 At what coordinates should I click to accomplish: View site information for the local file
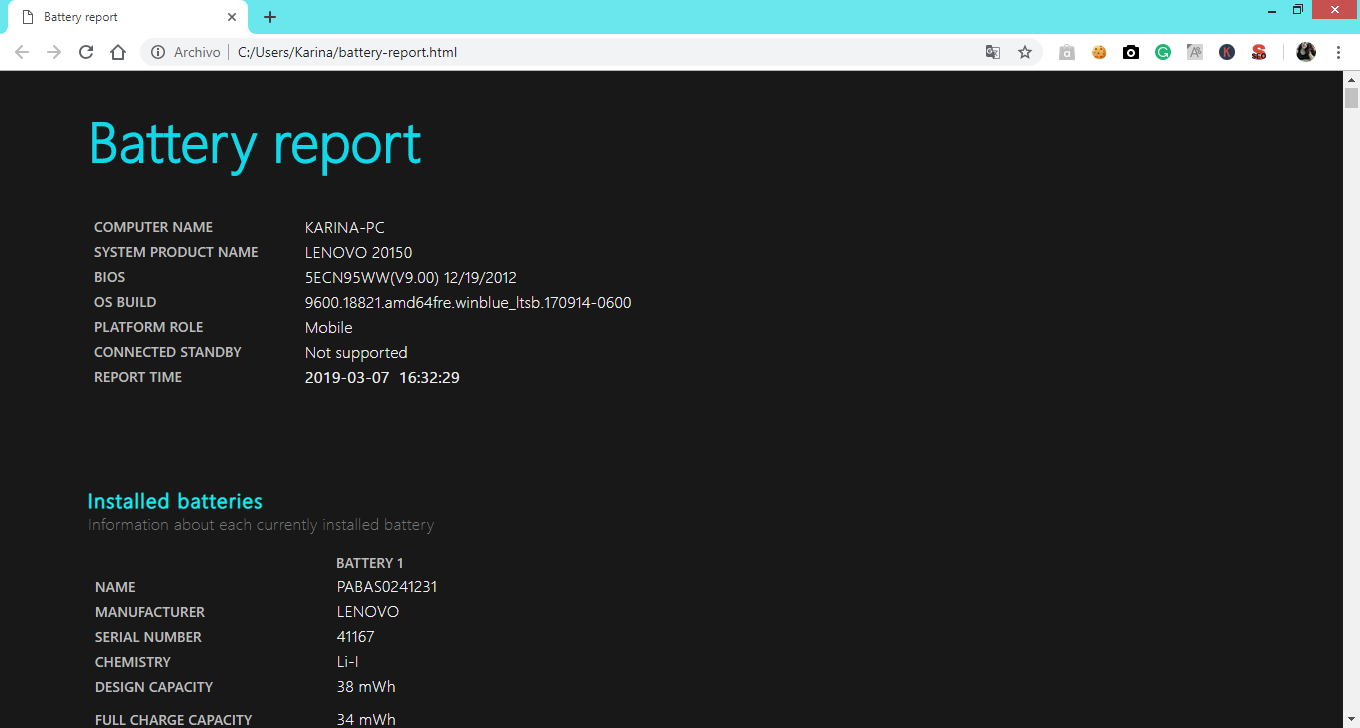coord(158,52)
